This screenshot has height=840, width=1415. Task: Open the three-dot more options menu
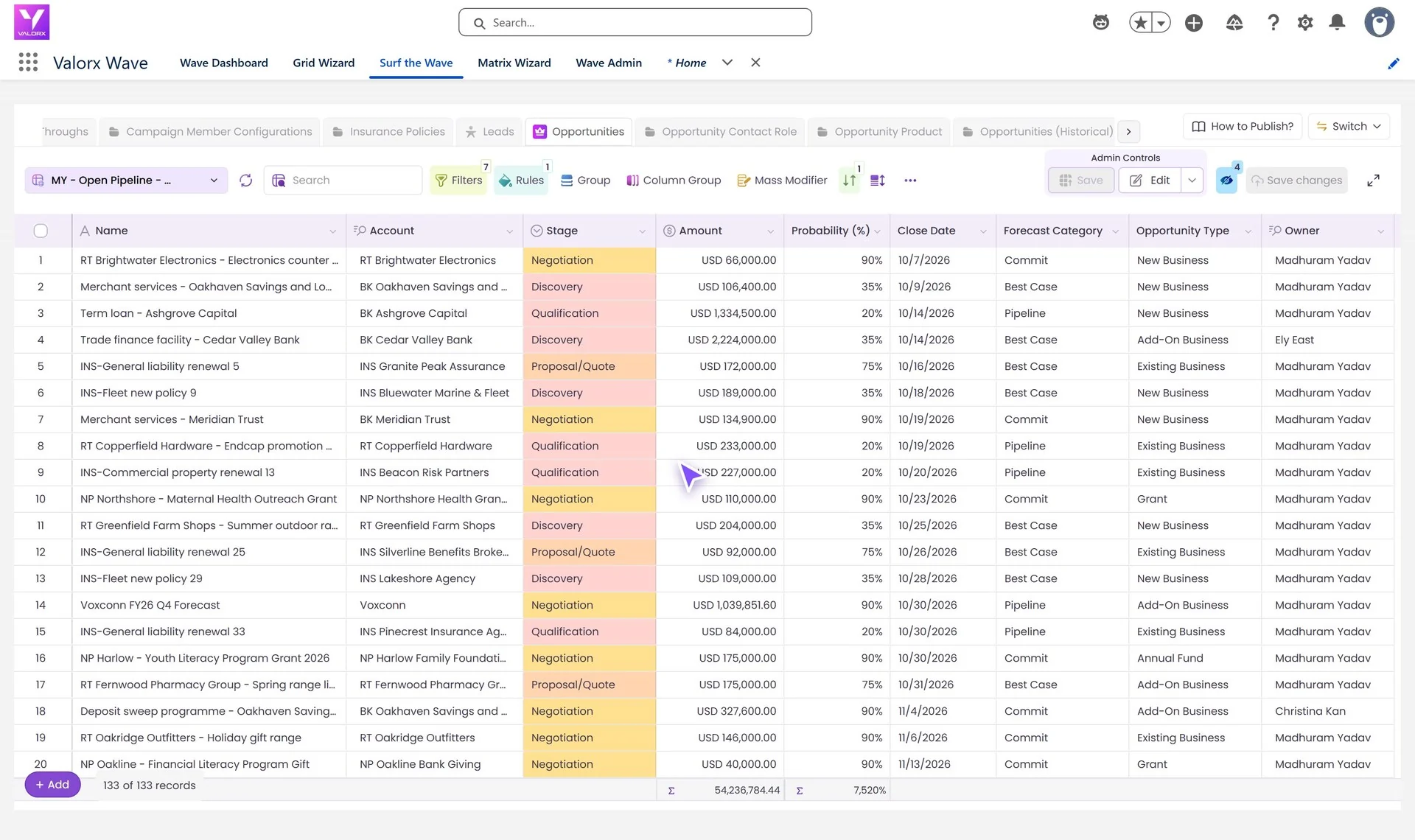[910, 181]
